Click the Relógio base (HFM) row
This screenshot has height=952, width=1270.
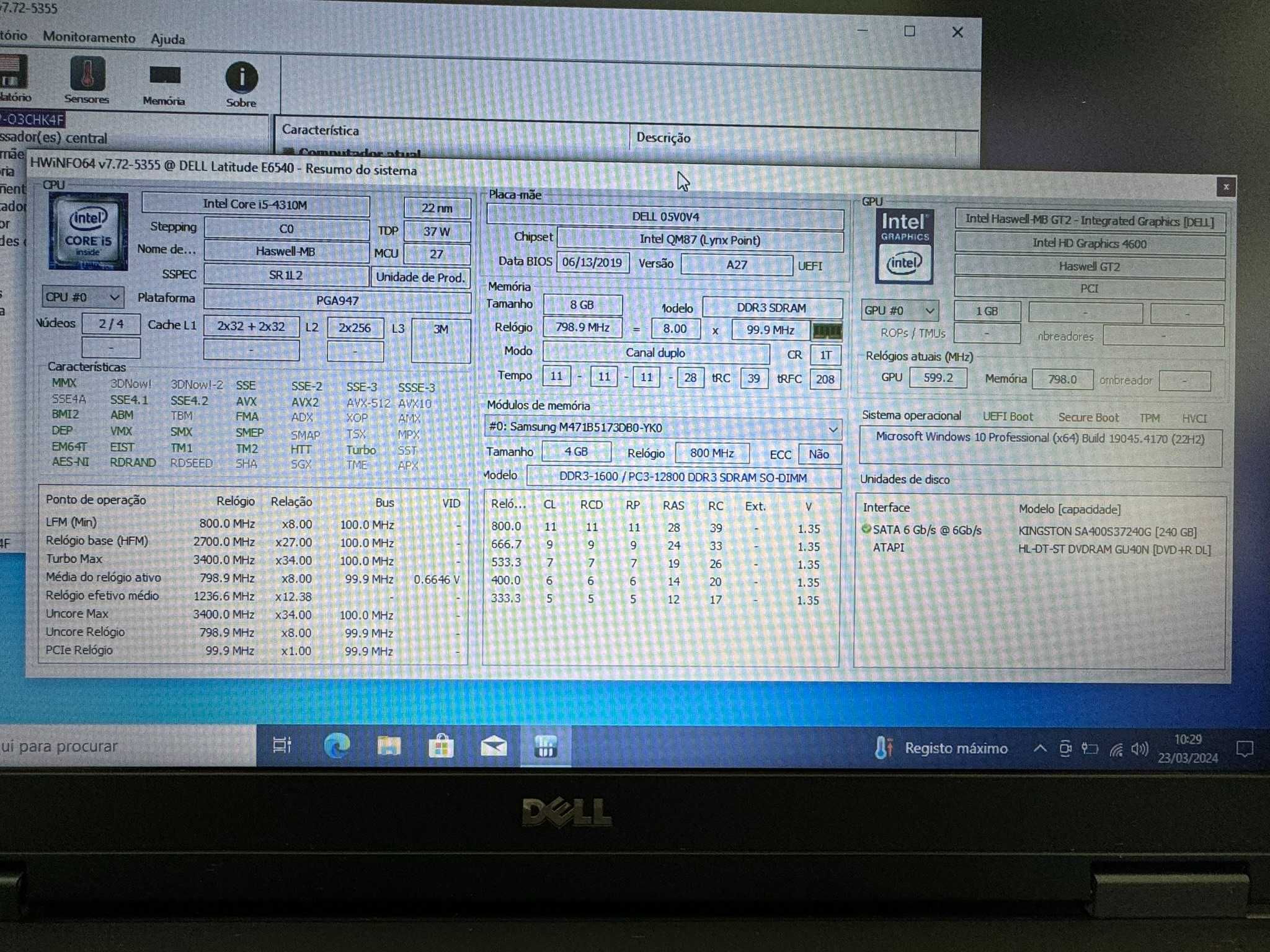pos(253,542)
